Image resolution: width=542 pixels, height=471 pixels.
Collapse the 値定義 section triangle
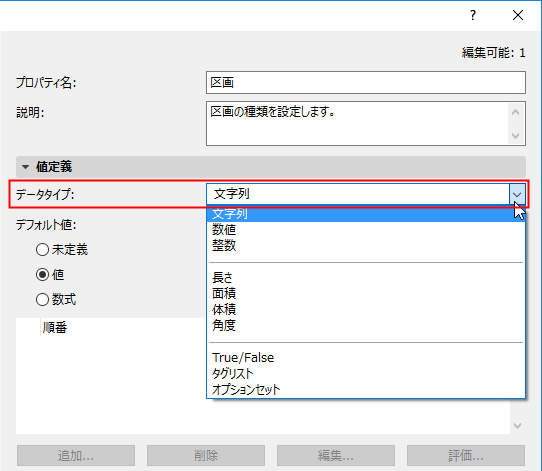[25, 167]
